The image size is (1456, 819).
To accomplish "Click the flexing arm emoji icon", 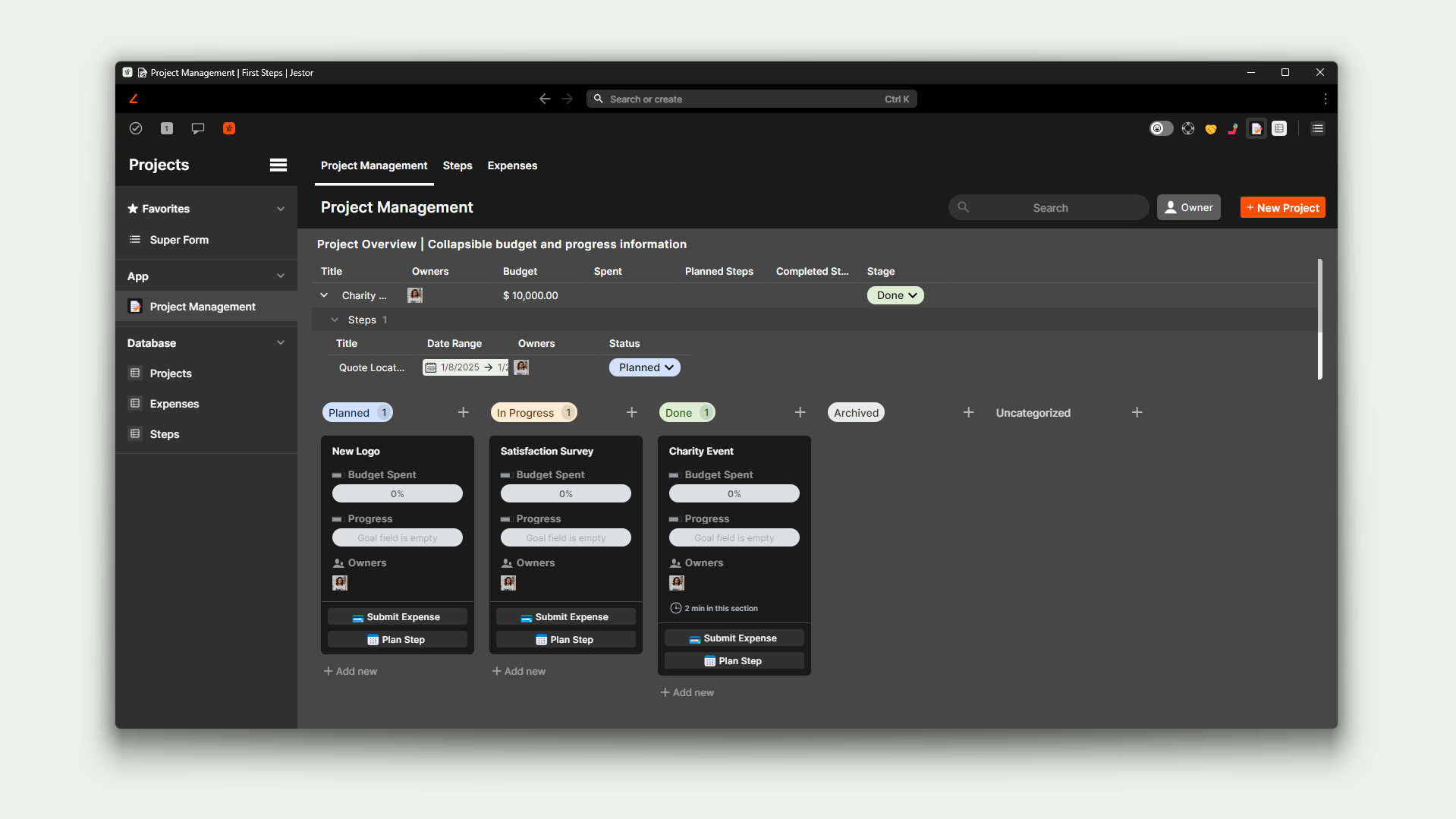I will (x=1233, y=128).
